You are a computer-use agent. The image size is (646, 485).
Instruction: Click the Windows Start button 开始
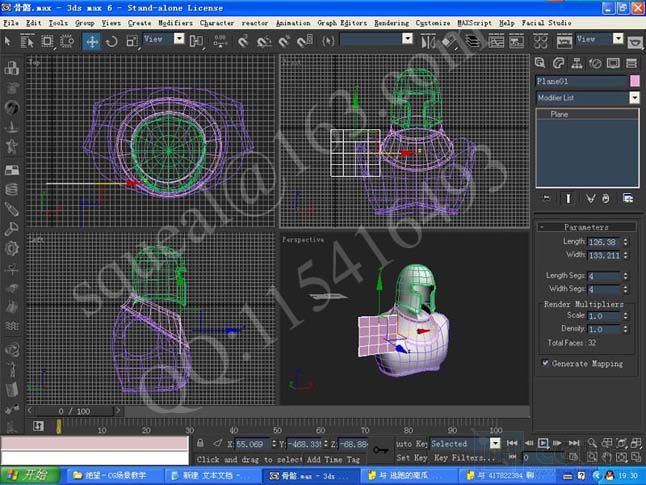(x=30, y=476)
